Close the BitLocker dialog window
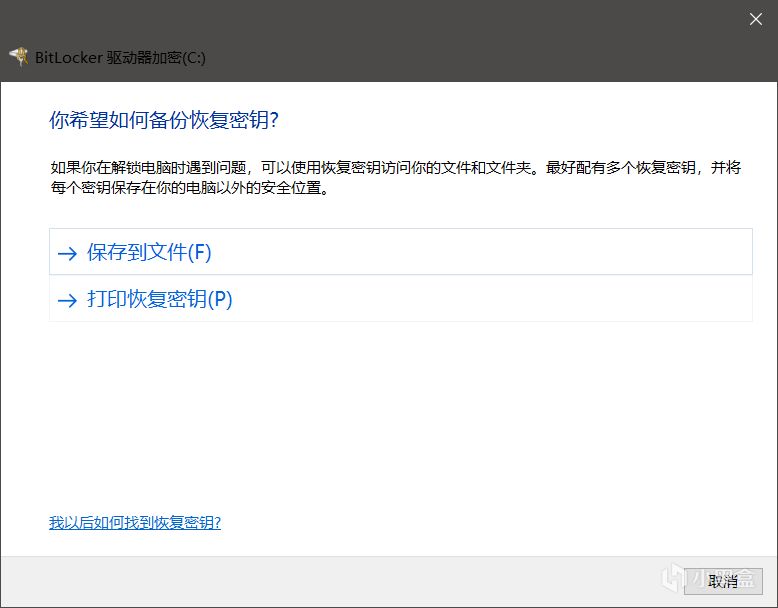 (x=756, y=19)
